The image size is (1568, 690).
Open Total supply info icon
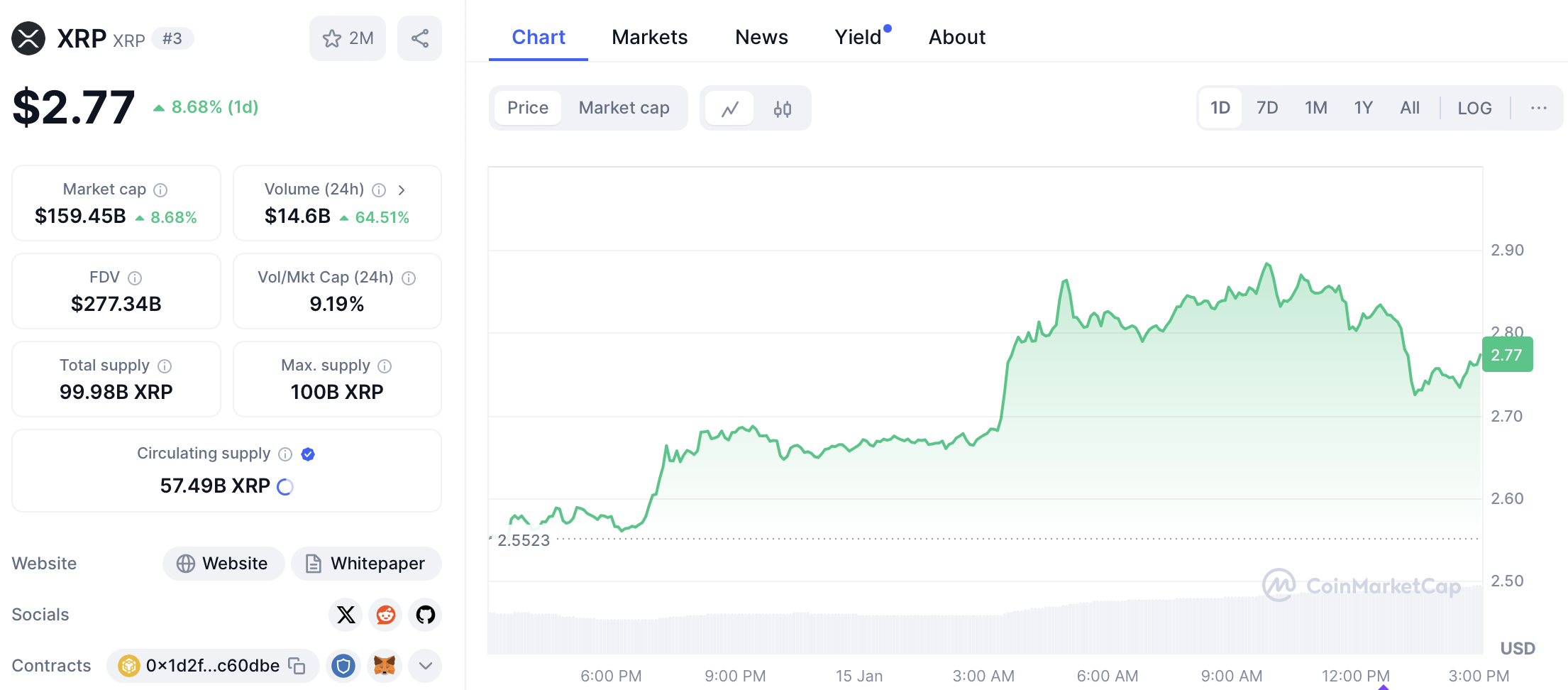tap(165, 366)
